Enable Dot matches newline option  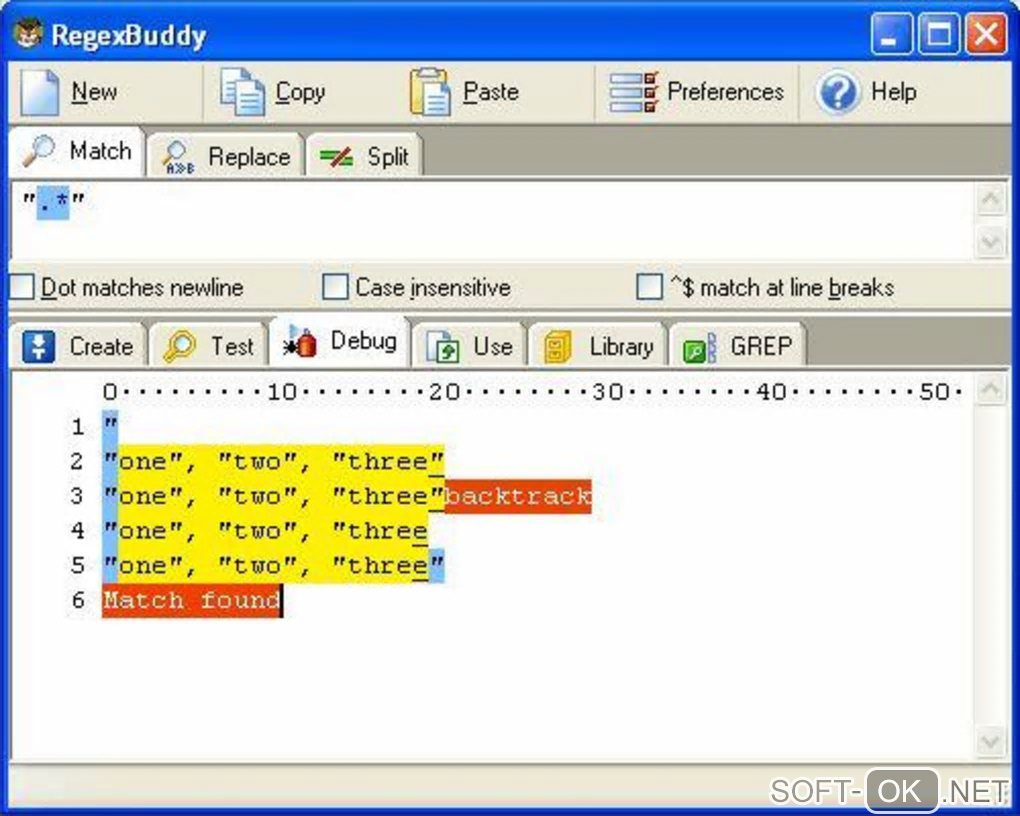(x=21, y=287)
